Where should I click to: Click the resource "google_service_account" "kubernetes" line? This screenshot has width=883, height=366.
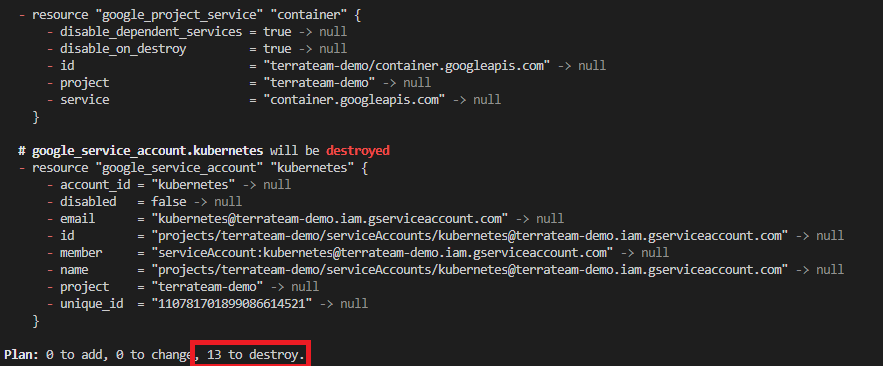coord(194,168)
